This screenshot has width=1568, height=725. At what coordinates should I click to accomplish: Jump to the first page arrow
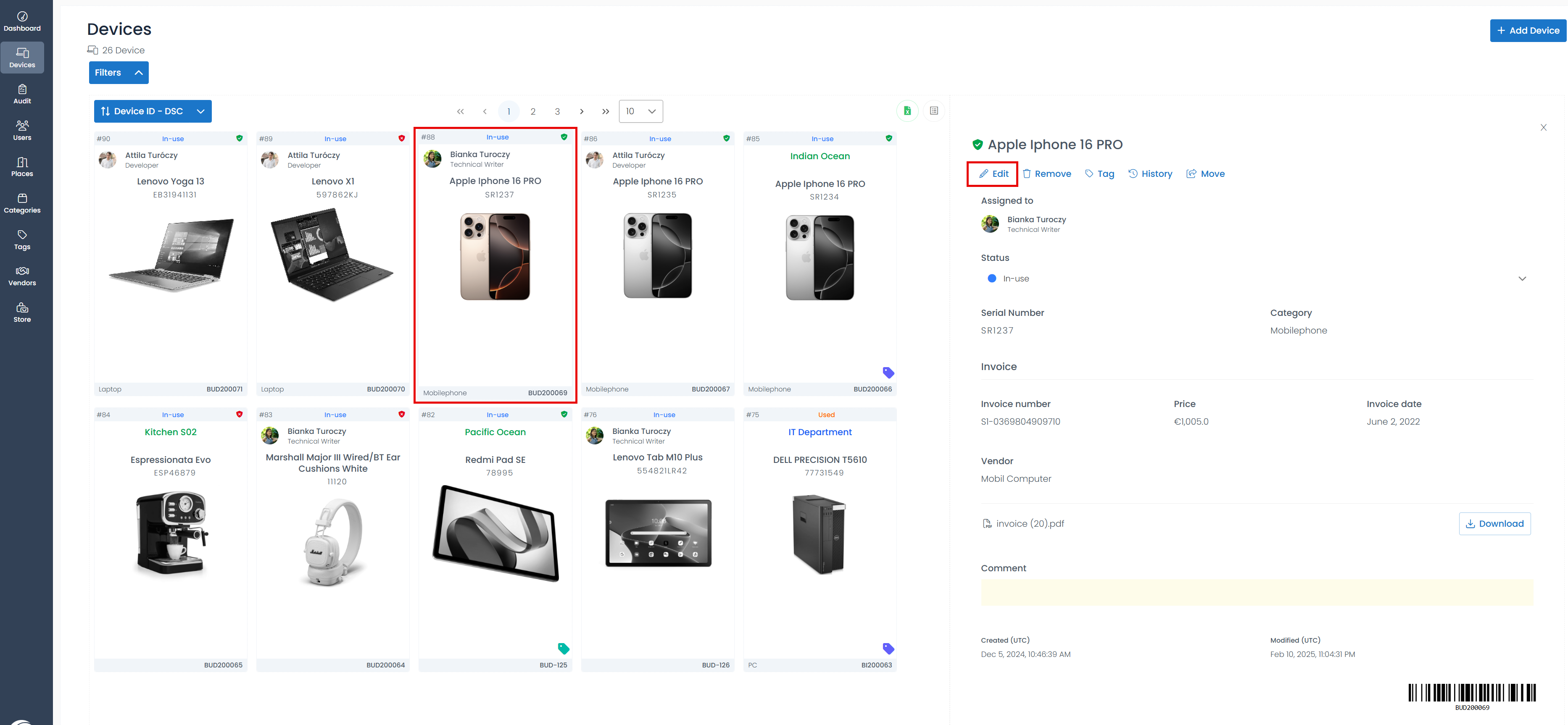tap(460, 111)
